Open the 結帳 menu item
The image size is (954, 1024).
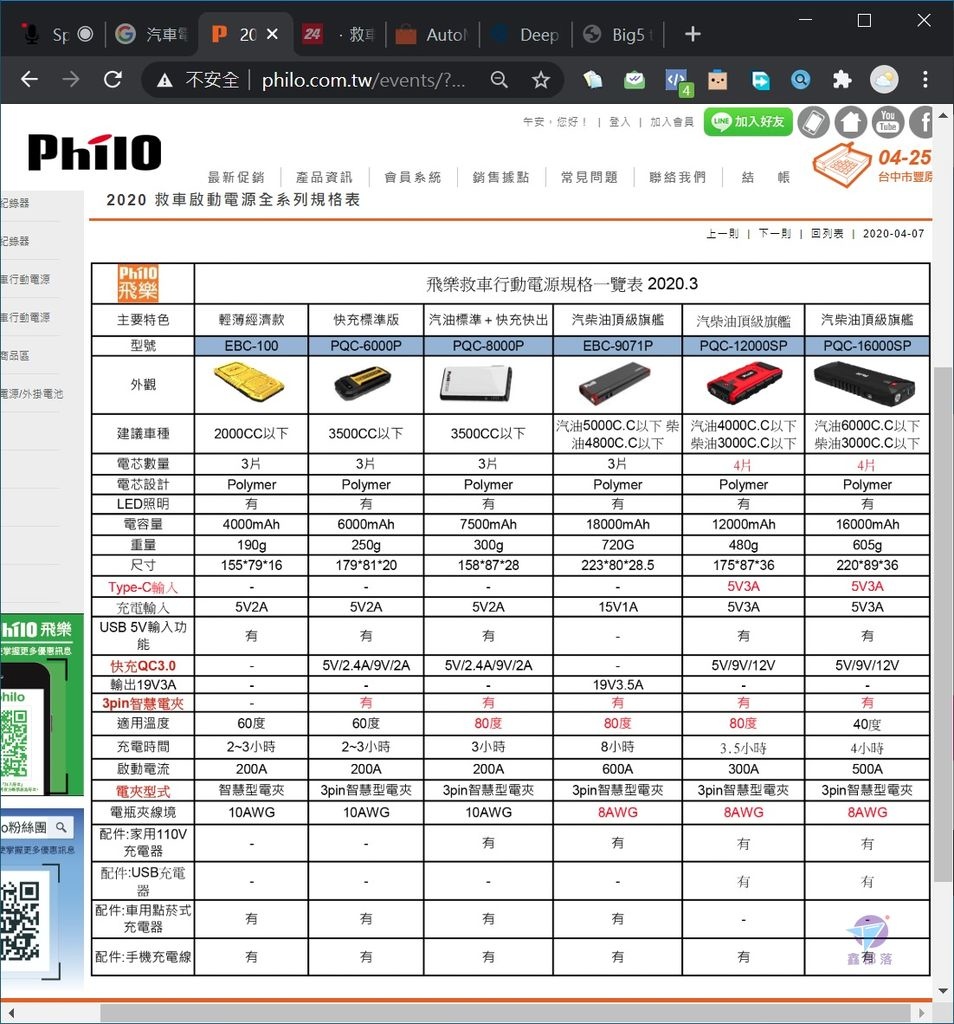click(766, 177)
